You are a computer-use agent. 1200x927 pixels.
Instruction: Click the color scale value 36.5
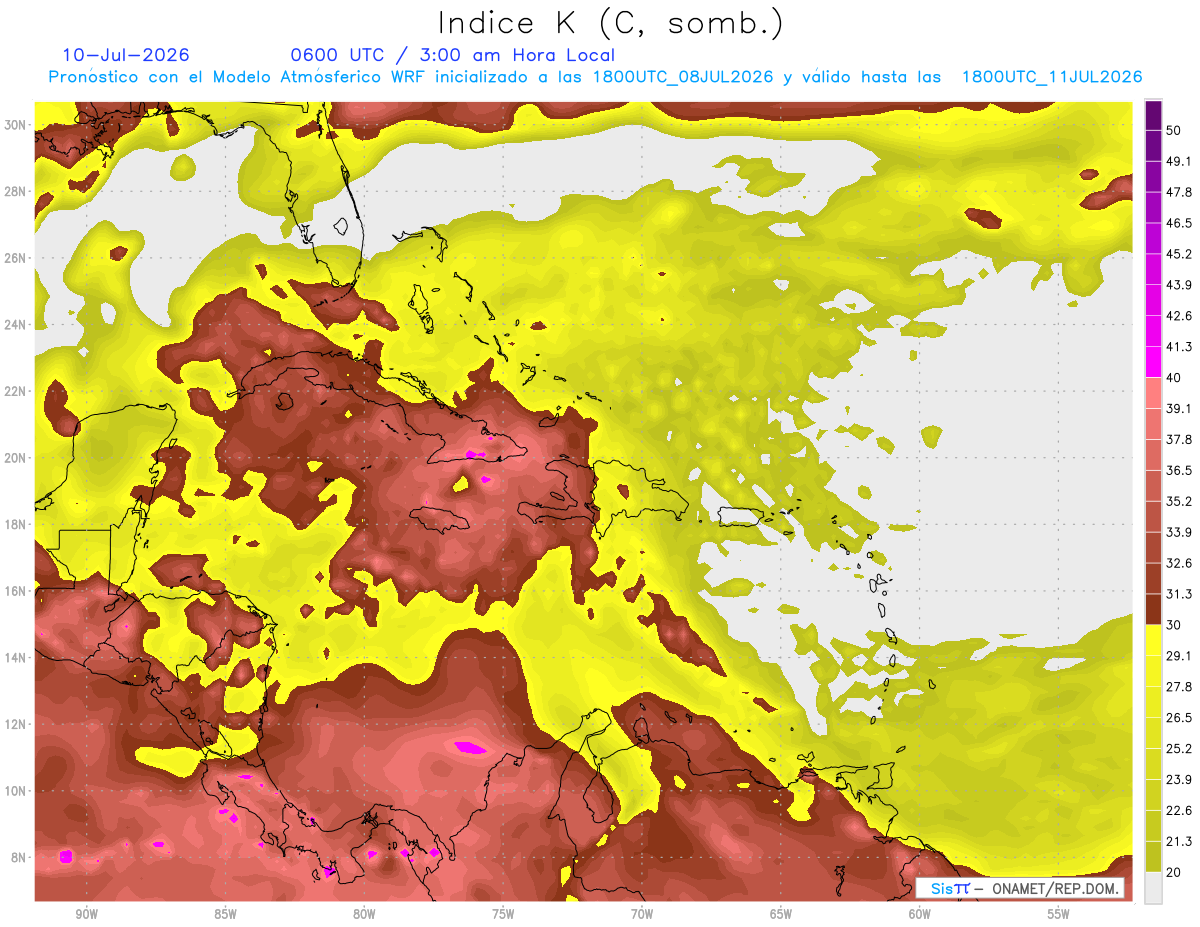click(1180, 470)
